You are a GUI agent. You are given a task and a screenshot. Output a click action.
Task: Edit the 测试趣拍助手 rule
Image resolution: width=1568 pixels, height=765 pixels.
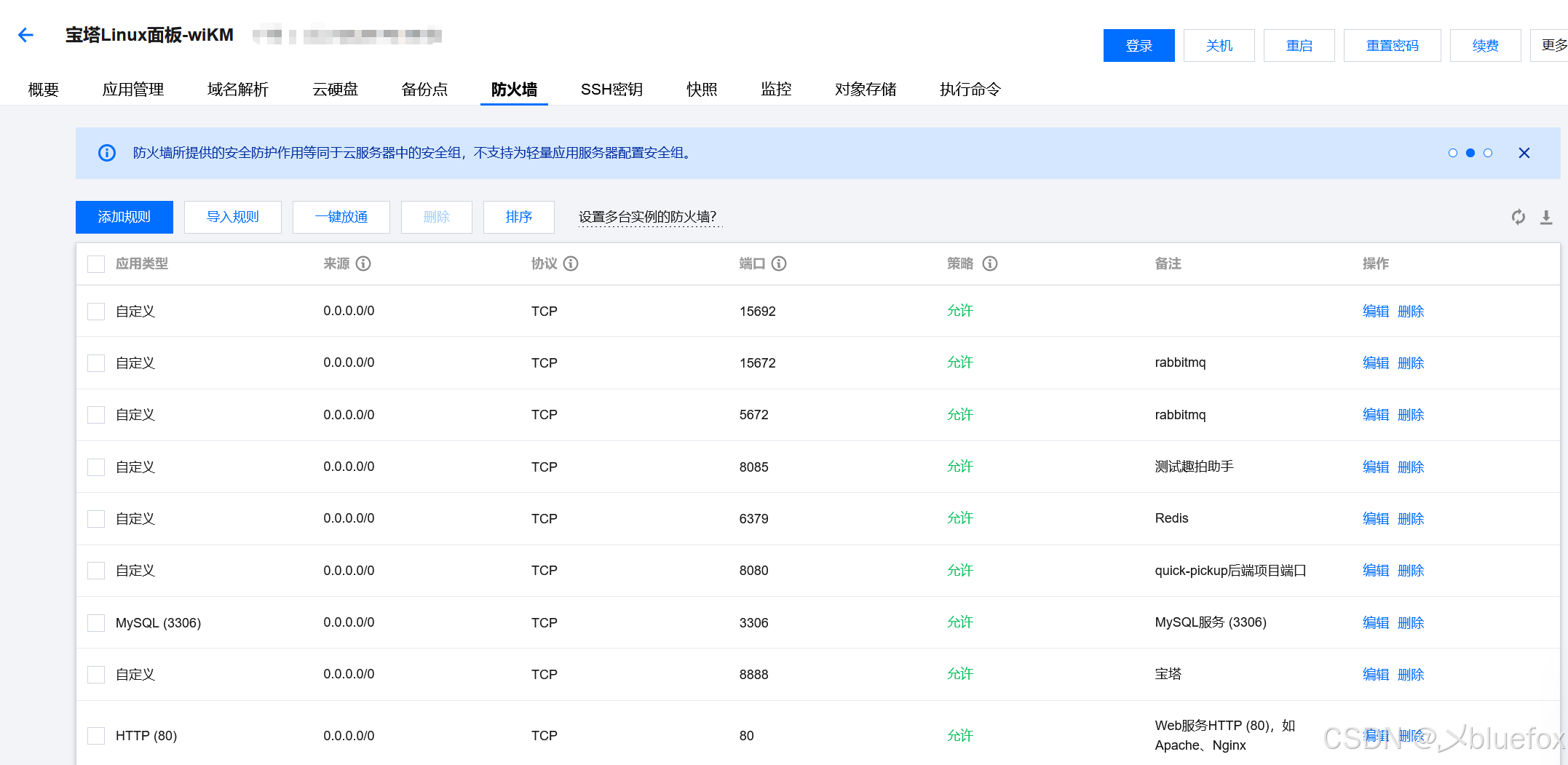tap(1376, 467)
